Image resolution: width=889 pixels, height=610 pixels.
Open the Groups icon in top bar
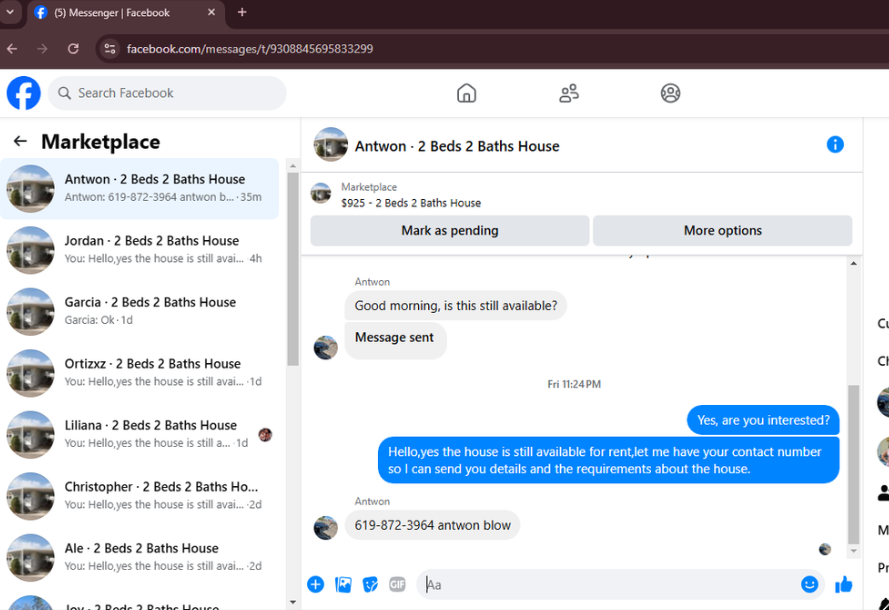[670, 93]
